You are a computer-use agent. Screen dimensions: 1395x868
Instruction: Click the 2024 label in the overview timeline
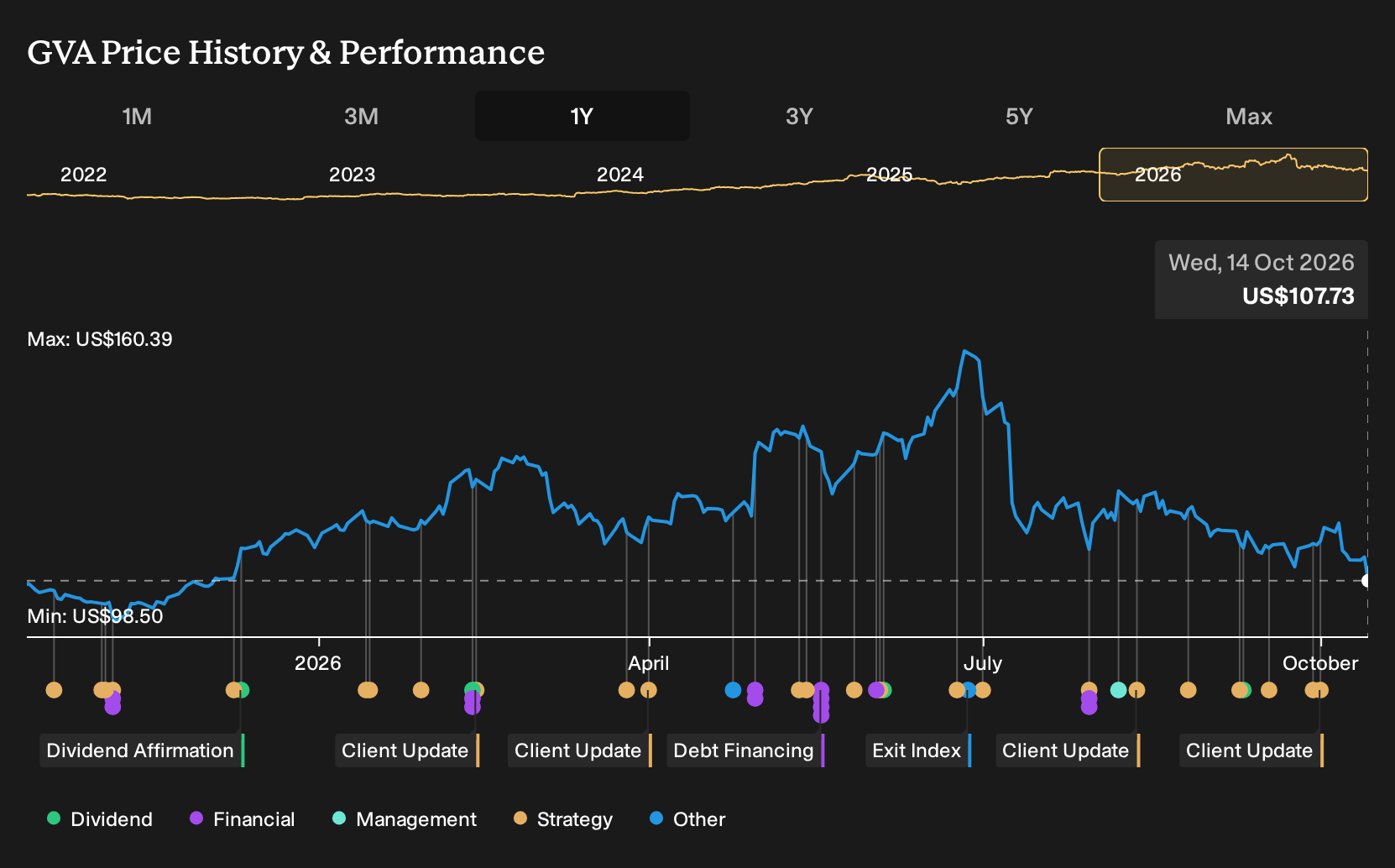click(620, 175)
